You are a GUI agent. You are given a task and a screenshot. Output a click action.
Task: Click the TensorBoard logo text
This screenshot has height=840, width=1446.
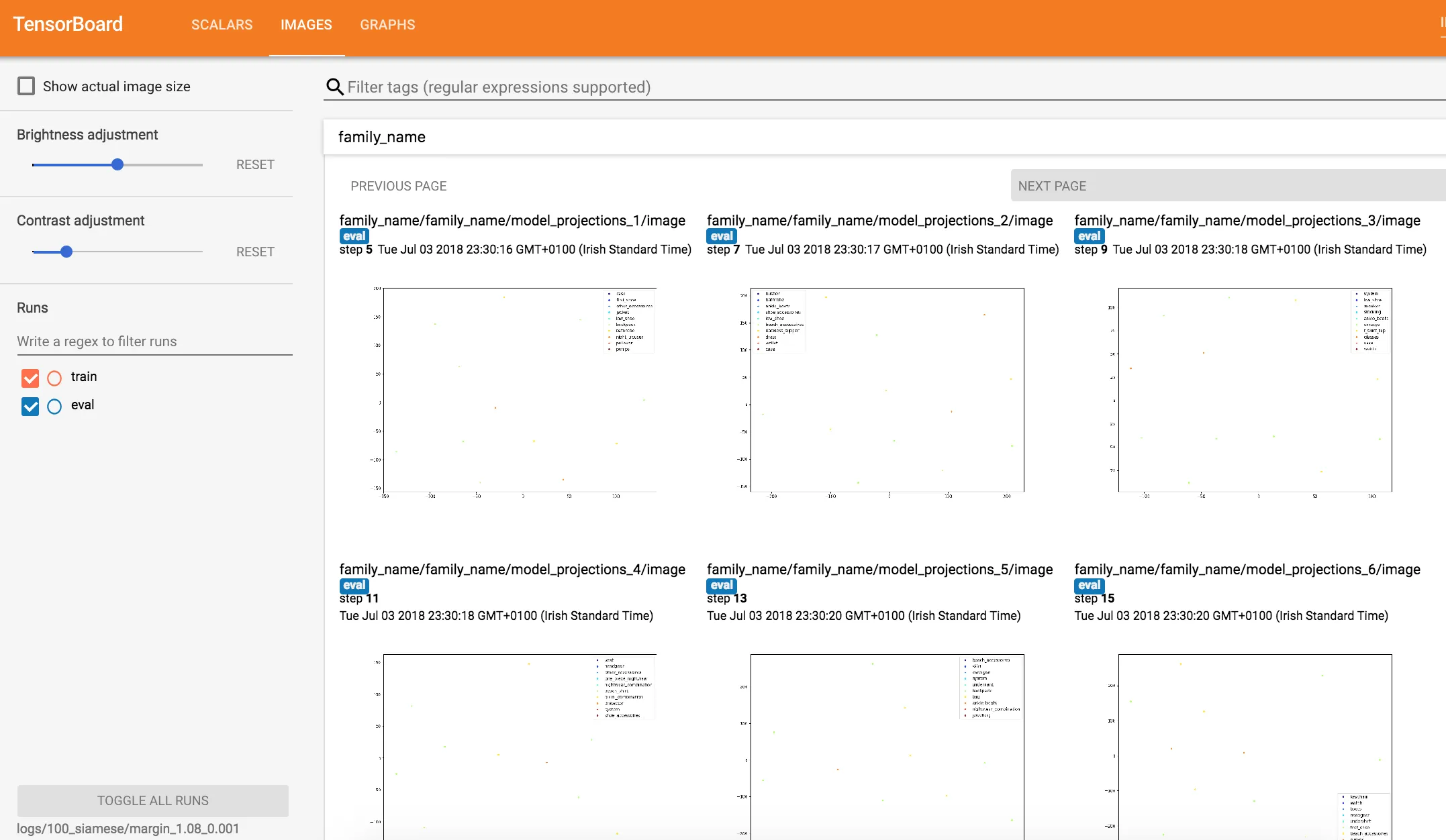pos(68,25)
